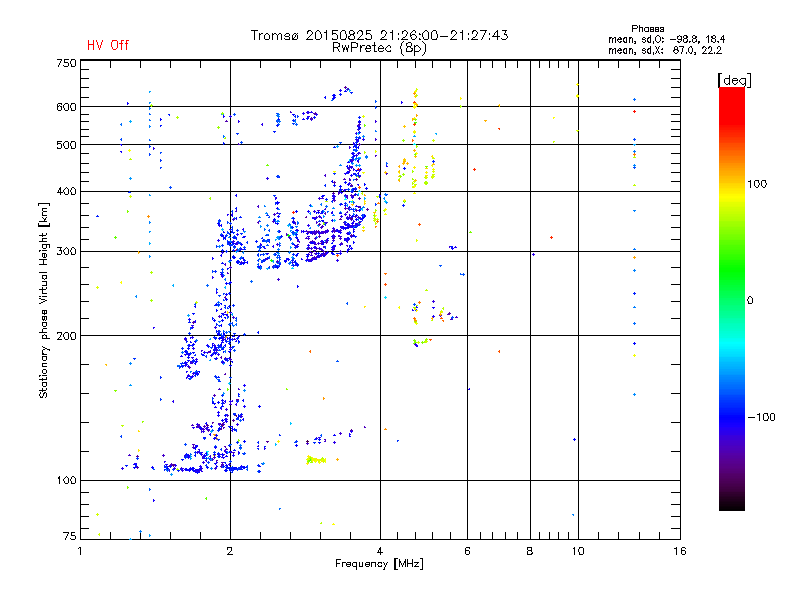Click the x-axis label '4'
Viewport: 800px width, 600px height.
point(380,551)
